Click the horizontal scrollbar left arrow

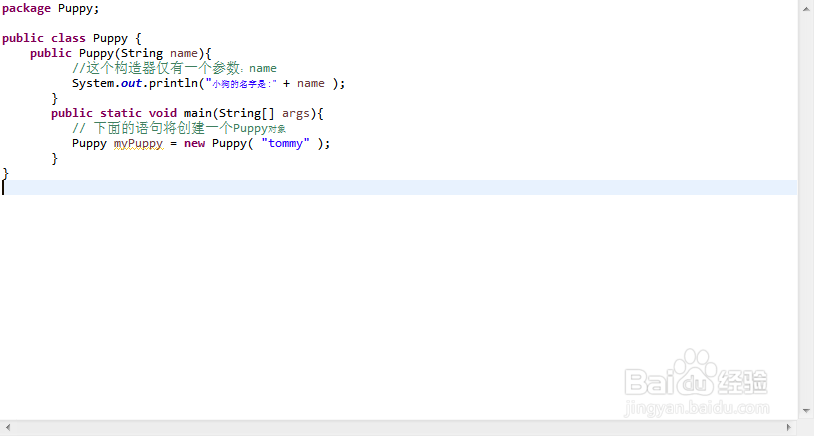coord(8,428)
